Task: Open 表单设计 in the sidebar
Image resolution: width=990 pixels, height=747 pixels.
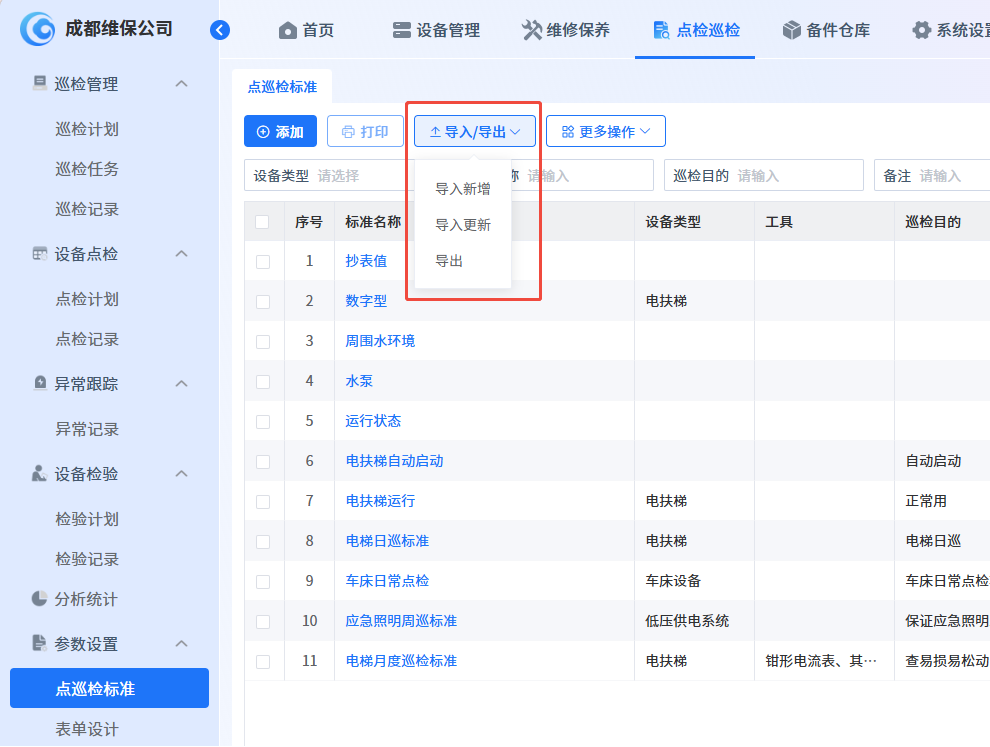Action: click(86, 729)
